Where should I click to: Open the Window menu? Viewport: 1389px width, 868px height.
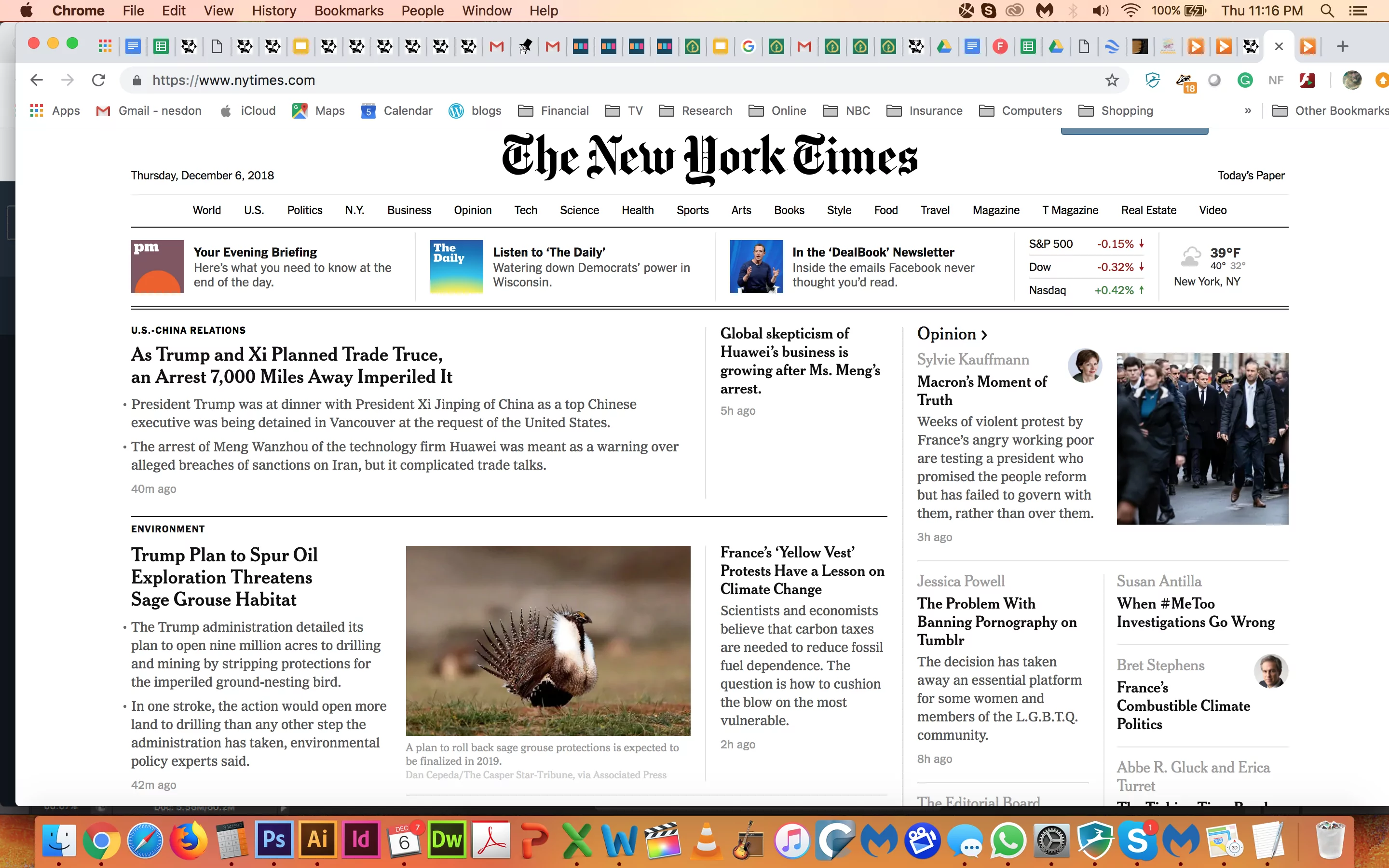point(486,11)
